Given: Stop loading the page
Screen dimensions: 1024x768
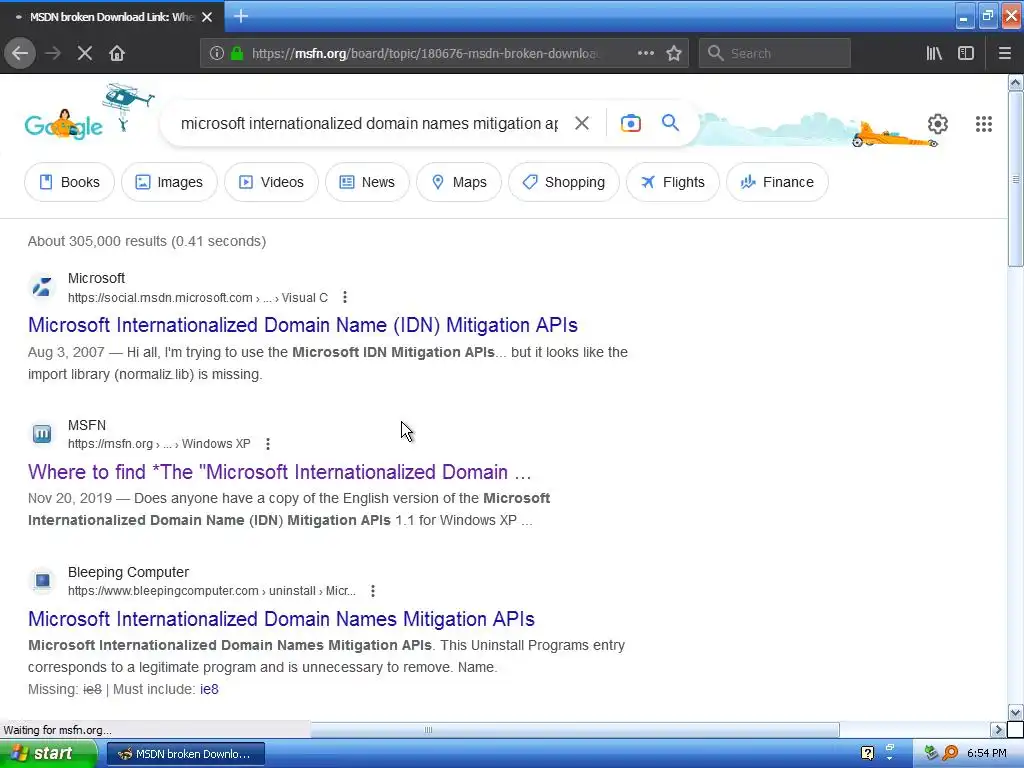Looking at the screenshot, I should coord(85,53).
